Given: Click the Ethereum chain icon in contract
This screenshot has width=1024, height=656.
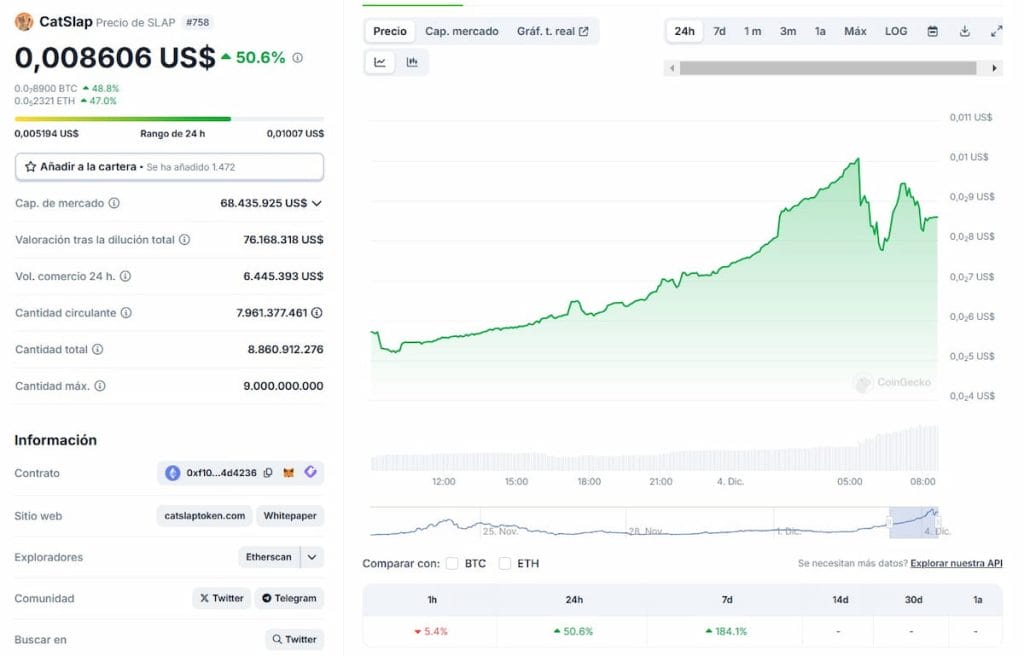Looking at the screenshot, I should [172, 473].
